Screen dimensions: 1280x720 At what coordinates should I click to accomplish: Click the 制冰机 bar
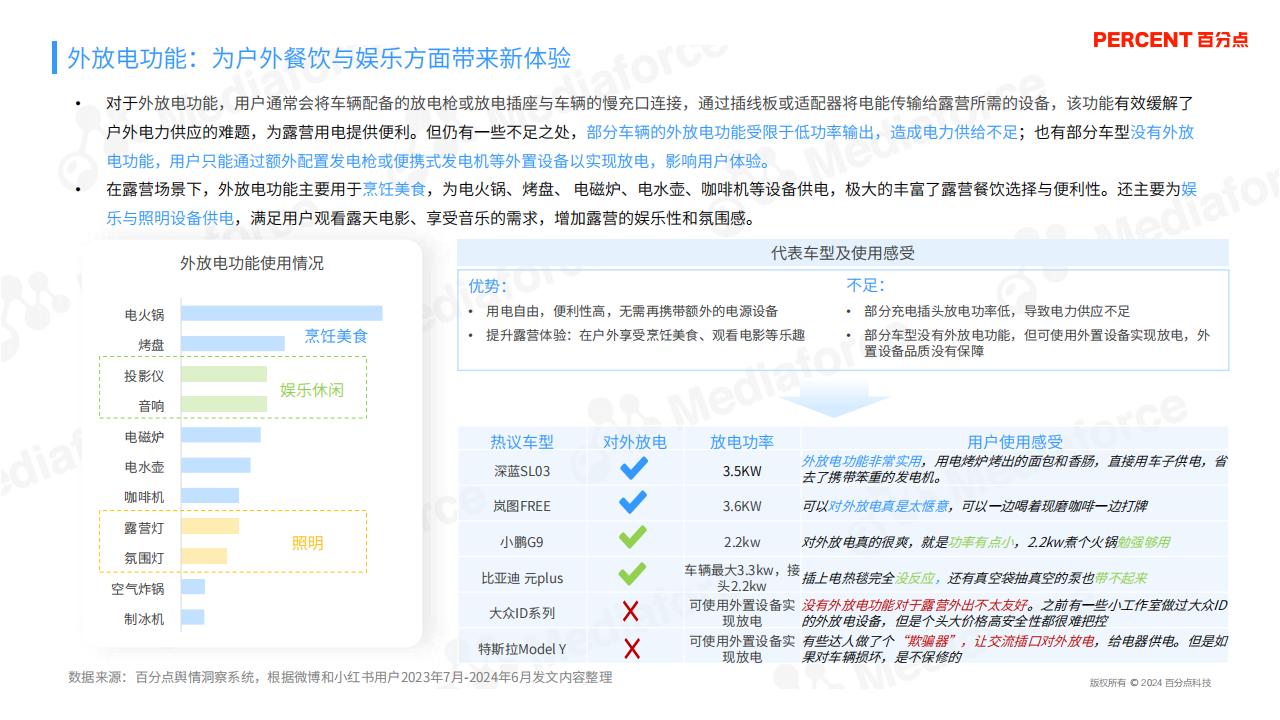[x=192, y=617]
